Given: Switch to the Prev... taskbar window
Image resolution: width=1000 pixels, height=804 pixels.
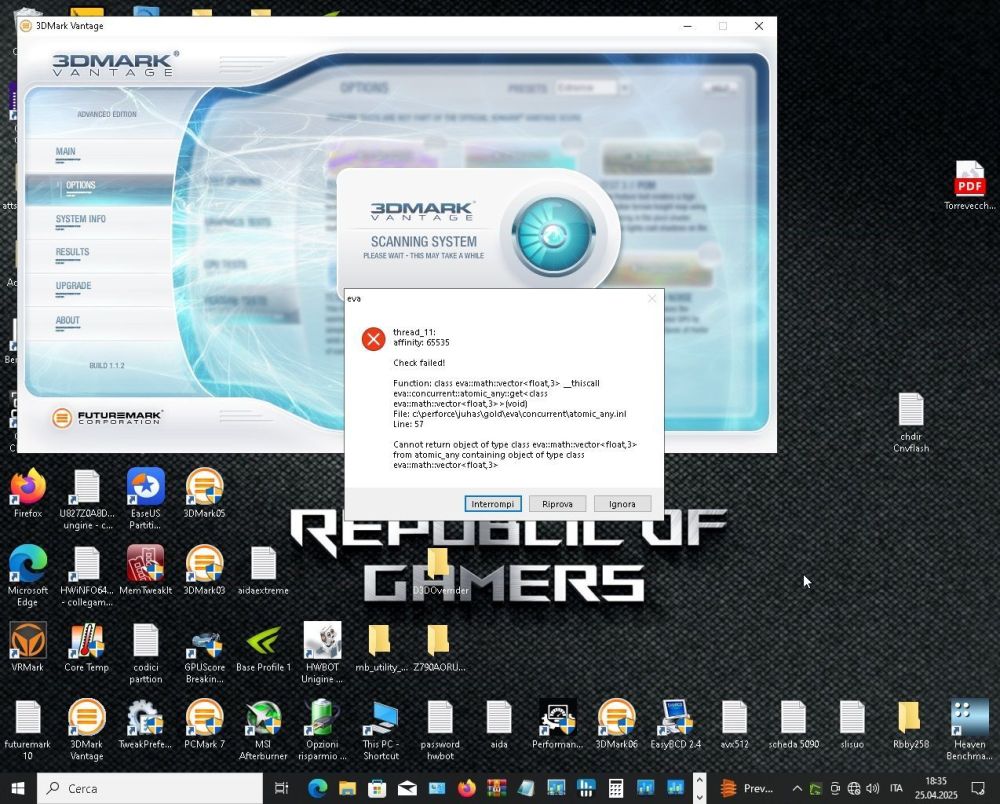Looking at the screenshot, I should [747, 789].
